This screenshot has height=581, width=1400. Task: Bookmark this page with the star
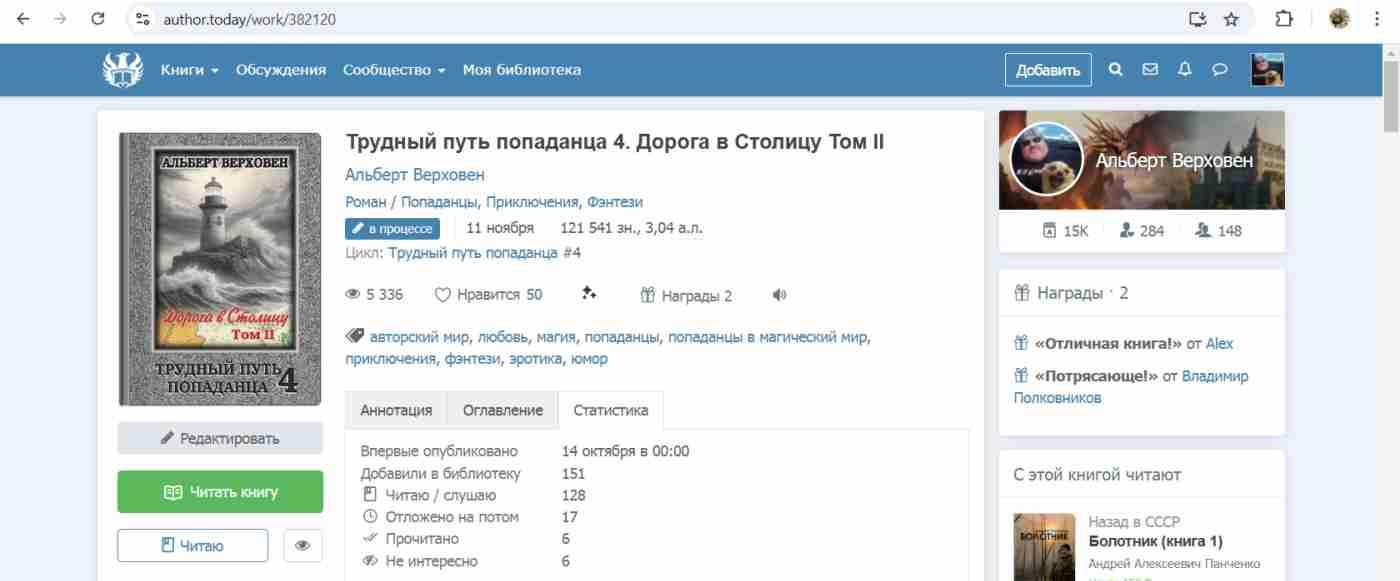1231,19
